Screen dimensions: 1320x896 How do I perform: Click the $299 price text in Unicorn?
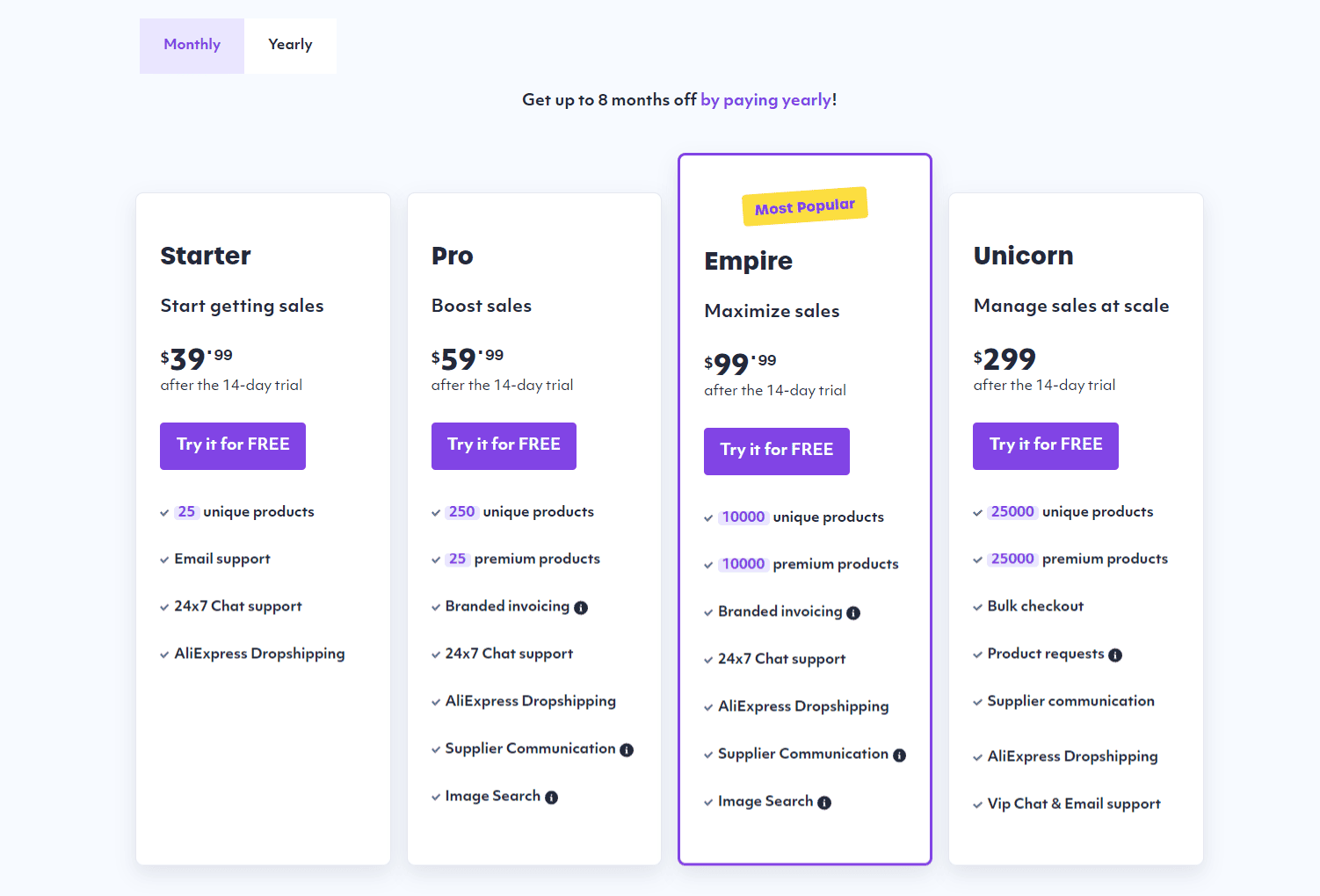pyautogui.click(x=1005, y=359)
